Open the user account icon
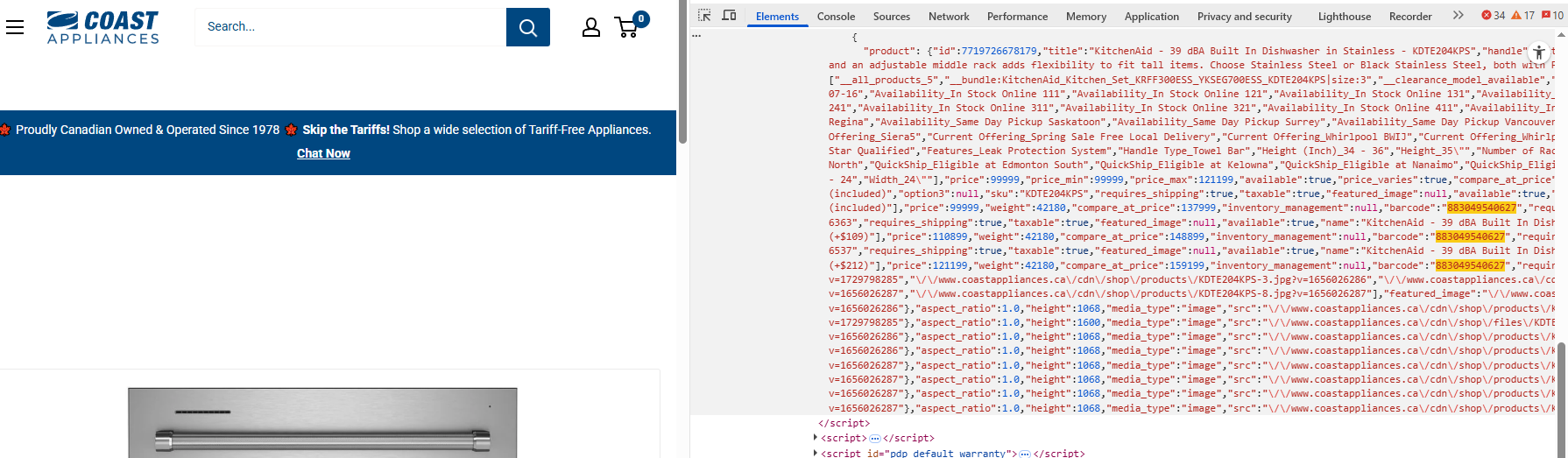Image resolution: width=1568 pixels, height=458 pixels. [x=591, y=27]
